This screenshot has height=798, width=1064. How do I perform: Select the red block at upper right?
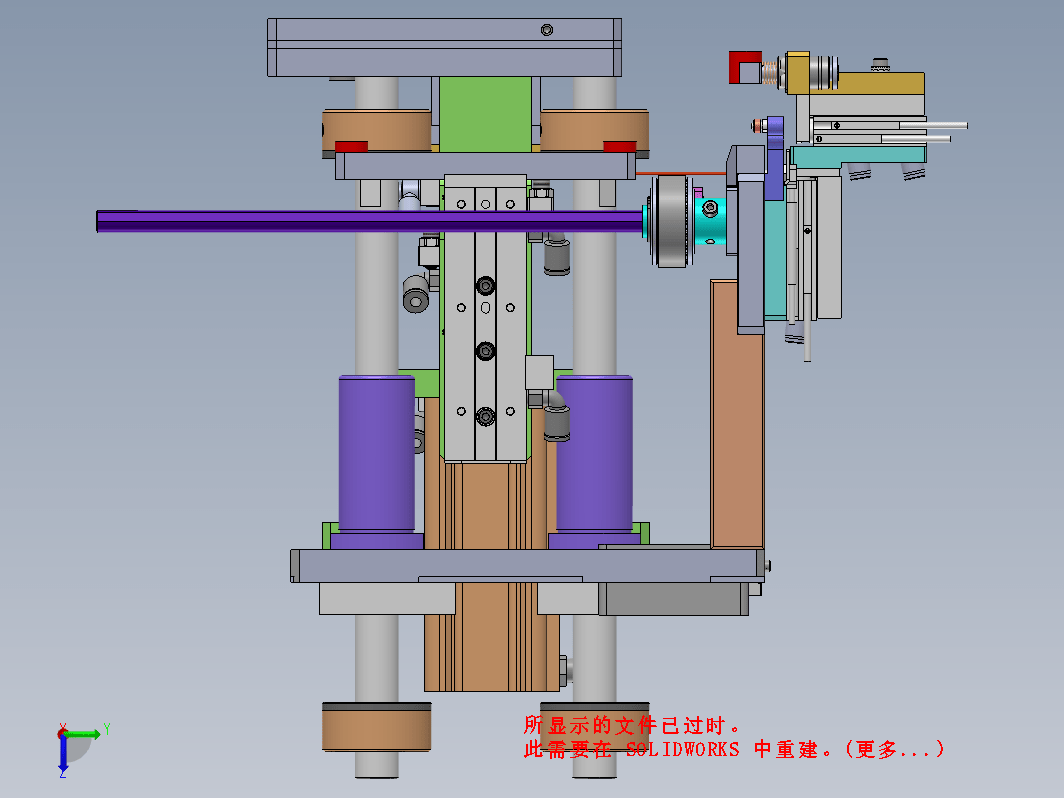click(744, 67)
